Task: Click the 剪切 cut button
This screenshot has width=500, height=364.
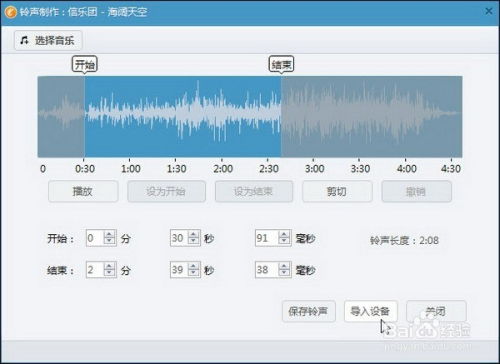Action: click(337, 192)
